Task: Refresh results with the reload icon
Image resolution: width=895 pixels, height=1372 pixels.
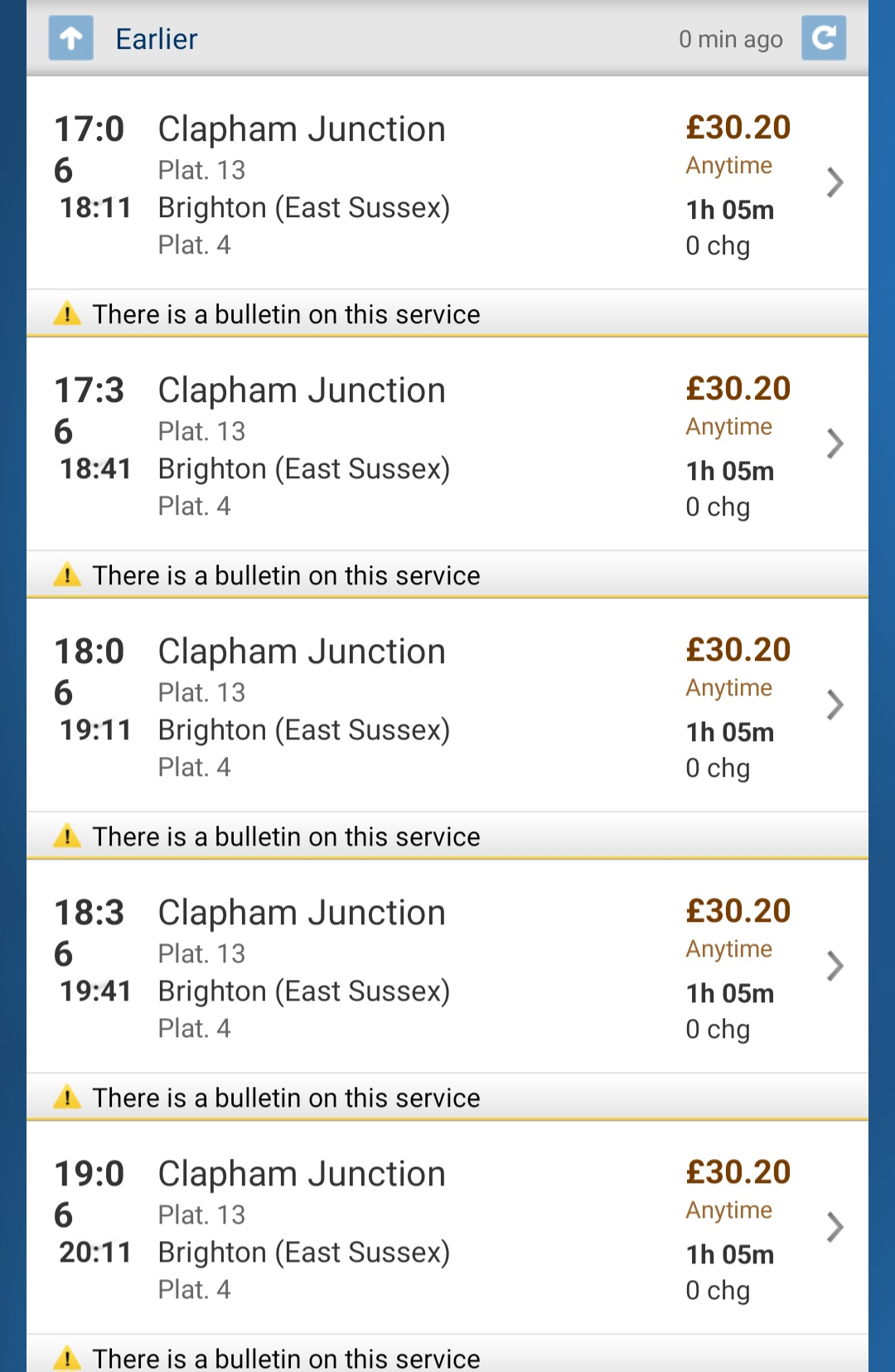Action: (824, 38)
